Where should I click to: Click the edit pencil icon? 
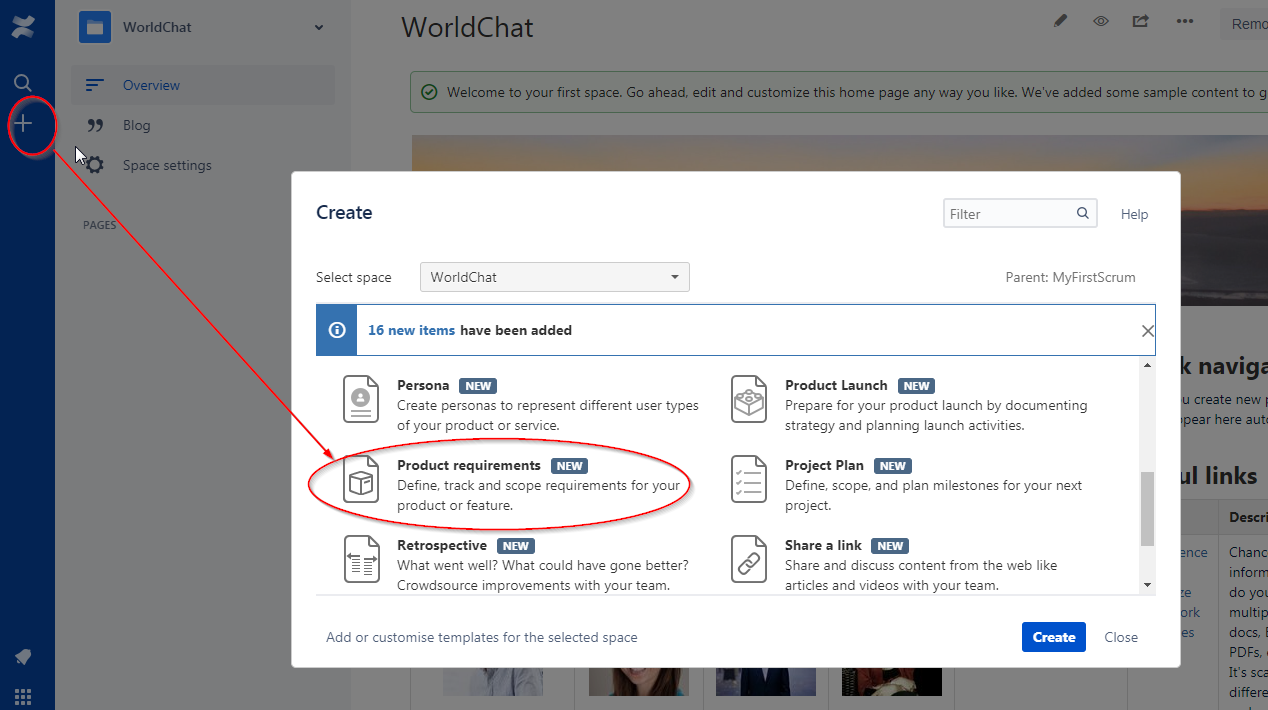[1061, 21]
